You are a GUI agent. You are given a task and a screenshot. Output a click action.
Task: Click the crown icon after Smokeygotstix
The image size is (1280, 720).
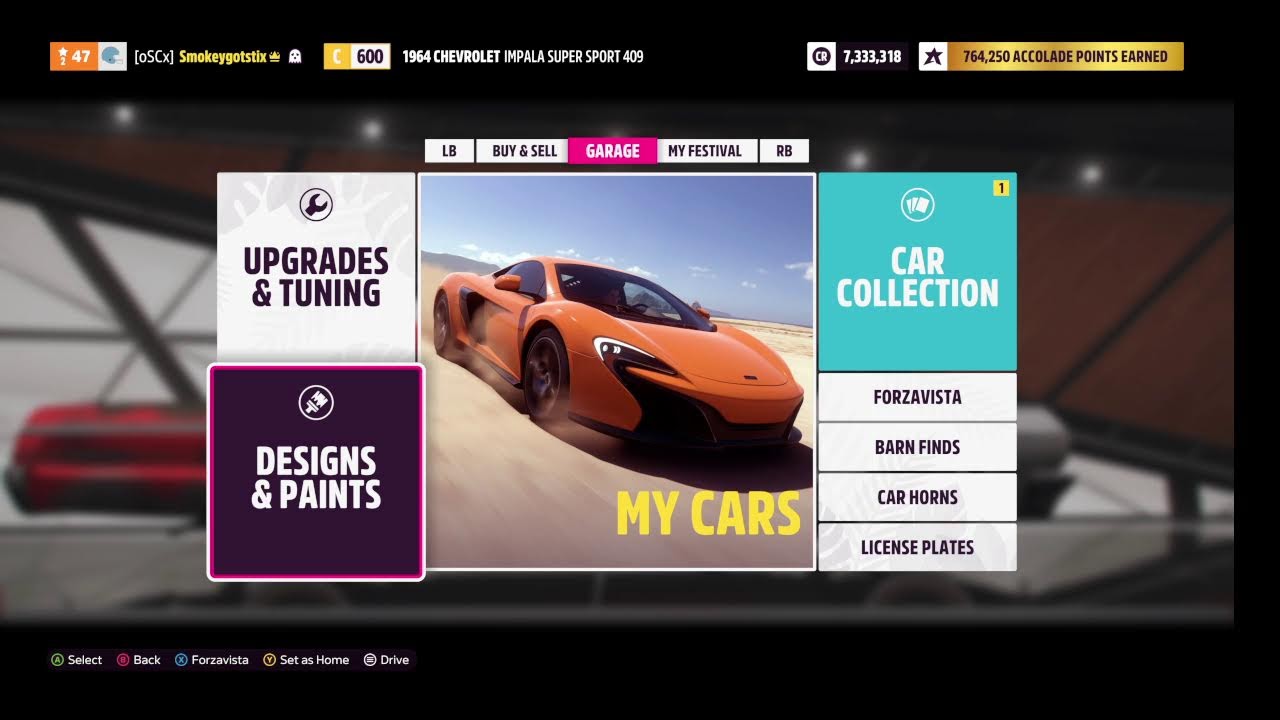point(275,57)
